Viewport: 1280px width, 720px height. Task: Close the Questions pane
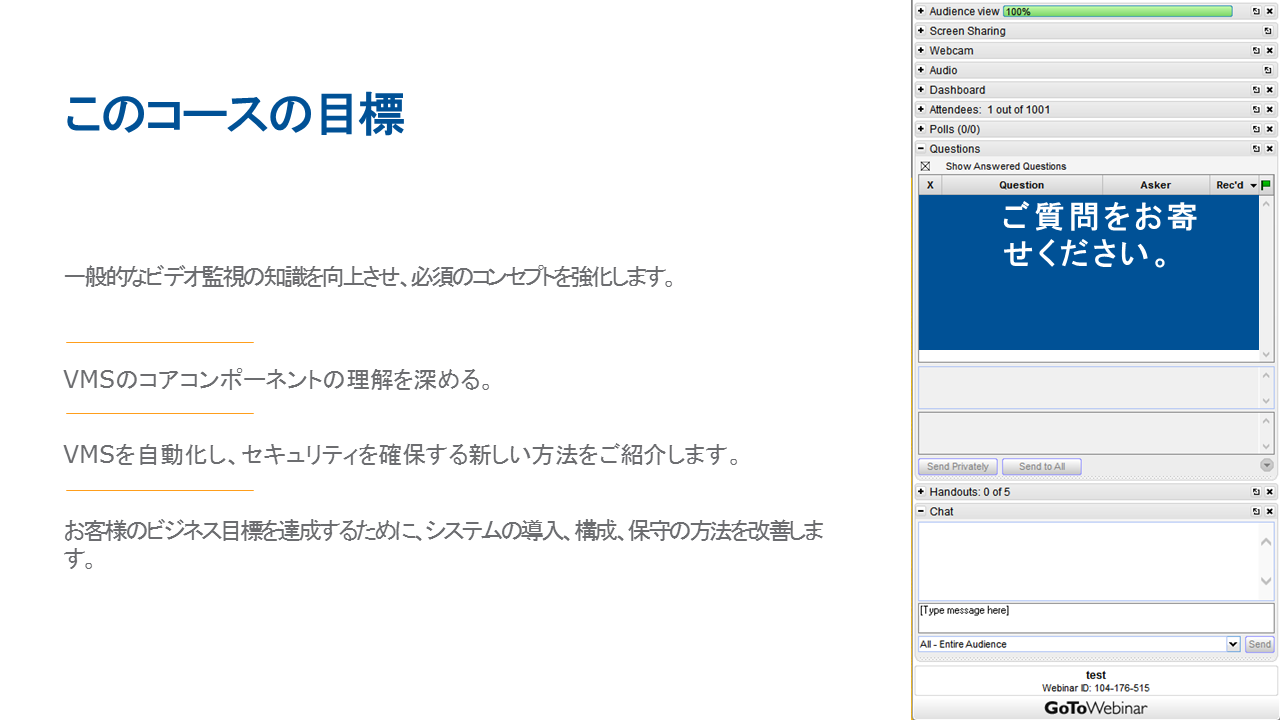[x=1270, y=149]
